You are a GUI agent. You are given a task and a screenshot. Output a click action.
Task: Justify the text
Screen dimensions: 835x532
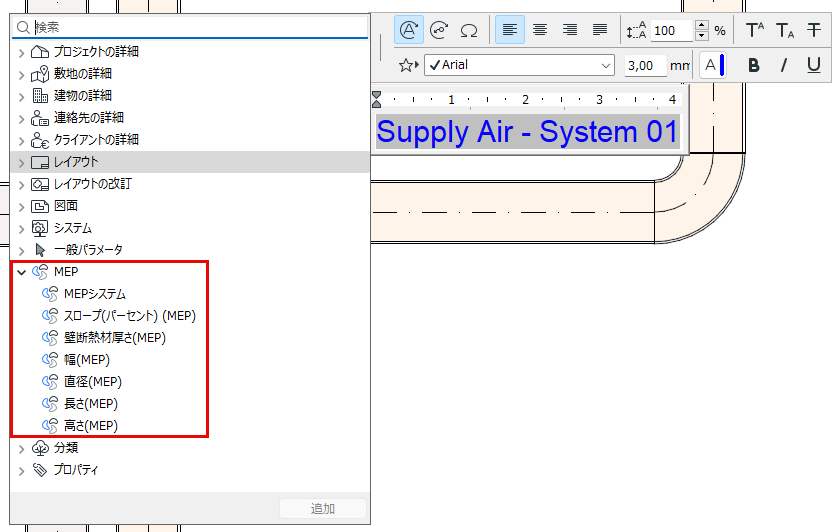click(x=600, y=30)
